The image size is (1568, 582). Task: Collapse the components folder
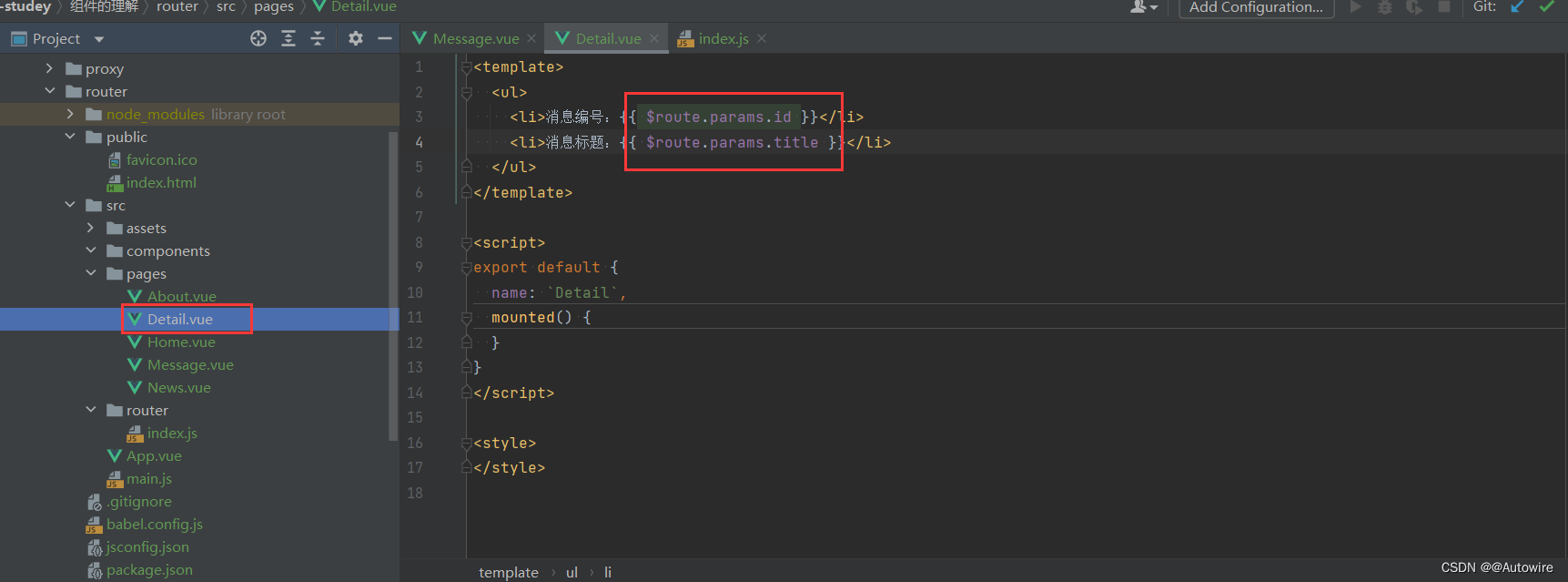click(90, 250)
